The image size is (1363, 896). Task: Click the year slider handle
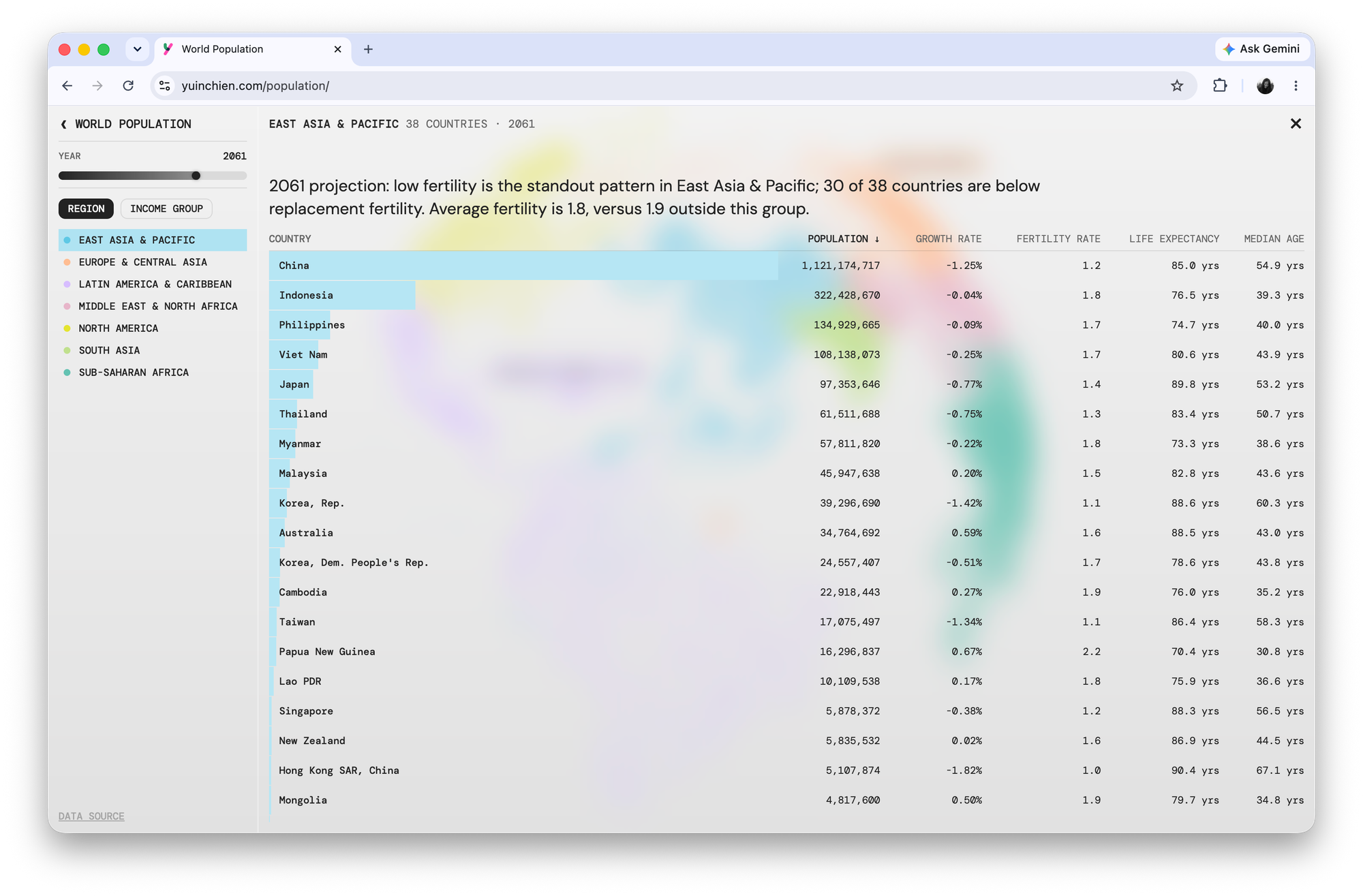(196, 176)
